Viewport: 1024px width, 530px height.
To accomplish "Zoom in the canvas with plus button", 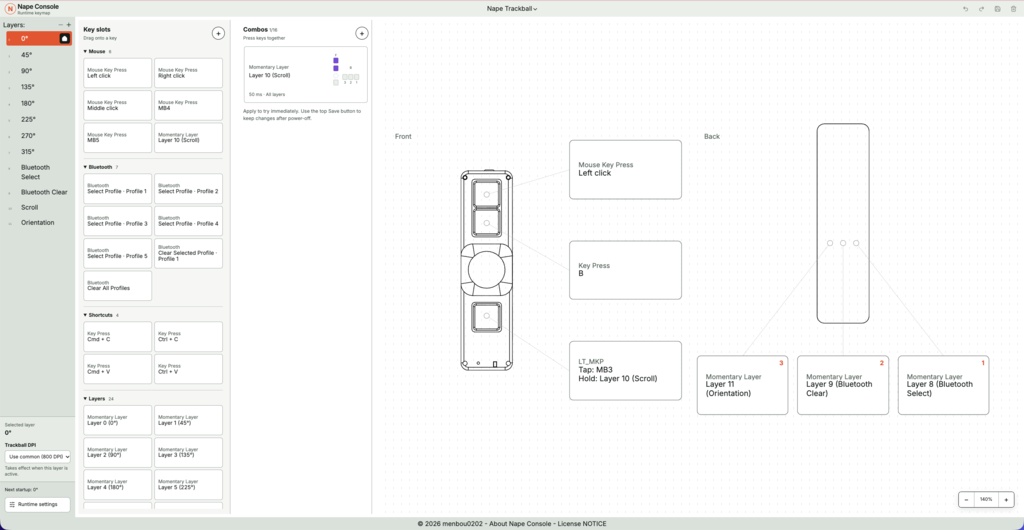I will (1006, 499).
